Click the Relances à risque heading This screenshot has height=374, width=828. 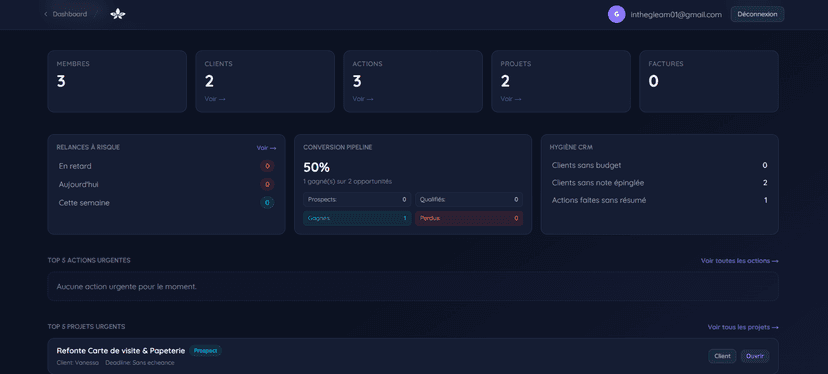click(x=88, y=147)
